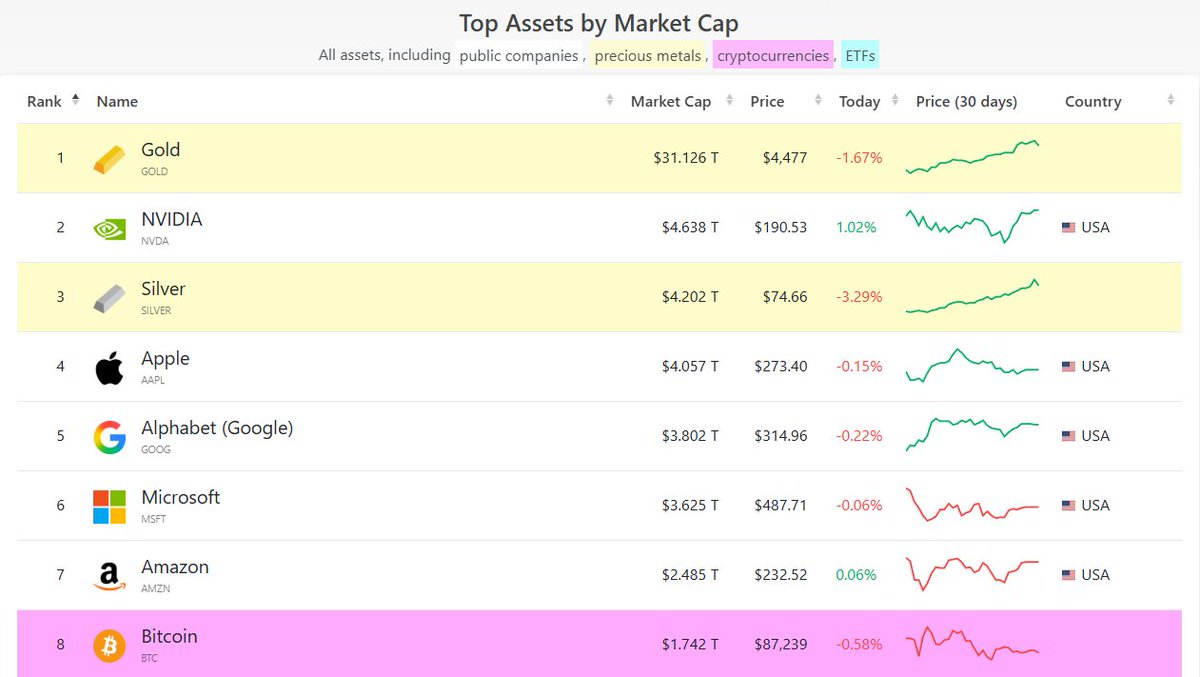
Task: Sort by Price using its sort arrows
Action: 818,100
